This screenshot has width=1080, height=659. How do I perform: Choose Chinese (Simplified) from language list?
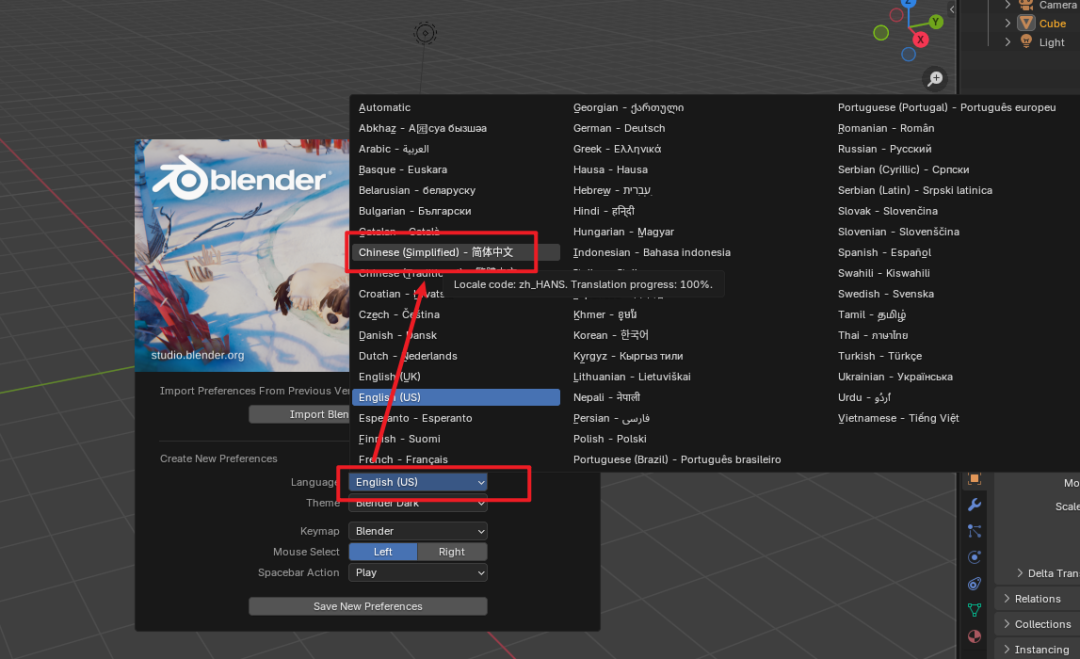click(436, 252)
